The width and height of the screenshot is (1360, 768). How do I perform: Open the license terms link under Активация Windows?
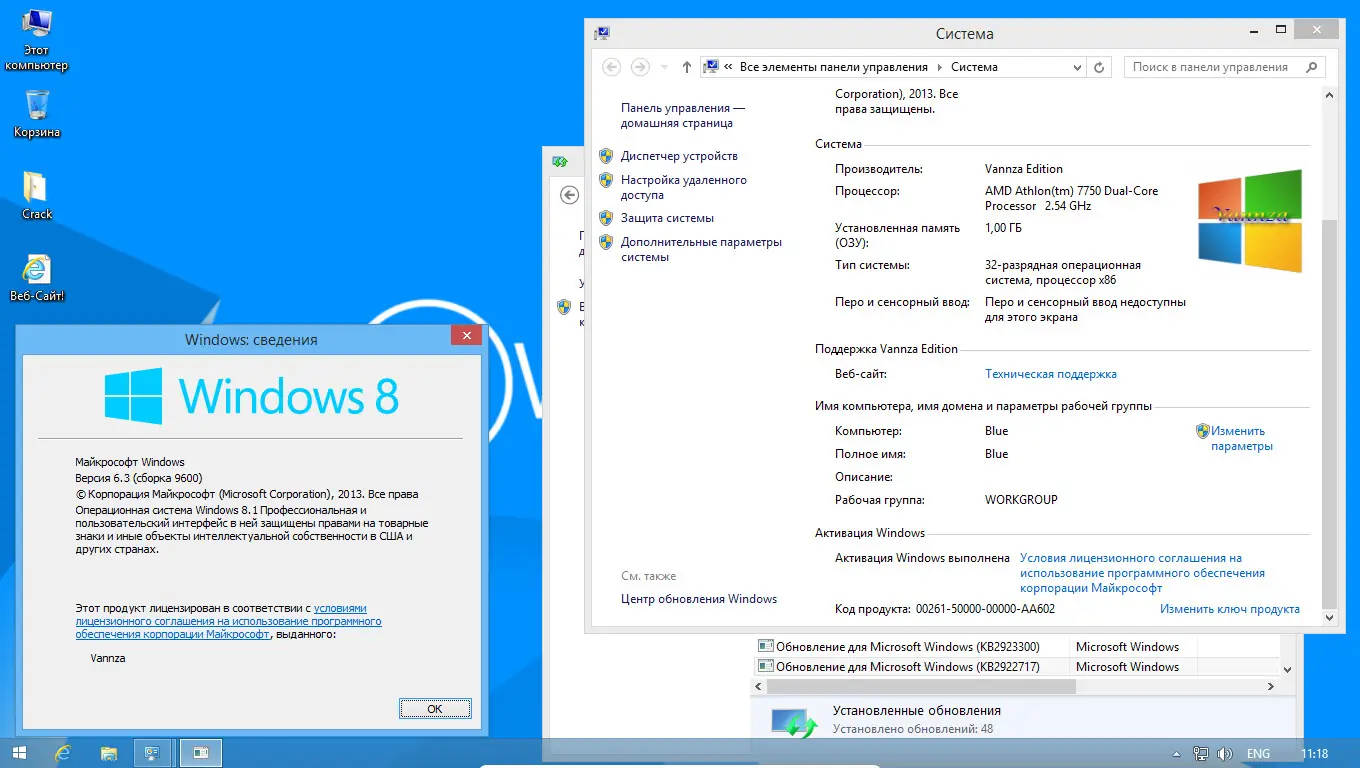coord(1142,573)
